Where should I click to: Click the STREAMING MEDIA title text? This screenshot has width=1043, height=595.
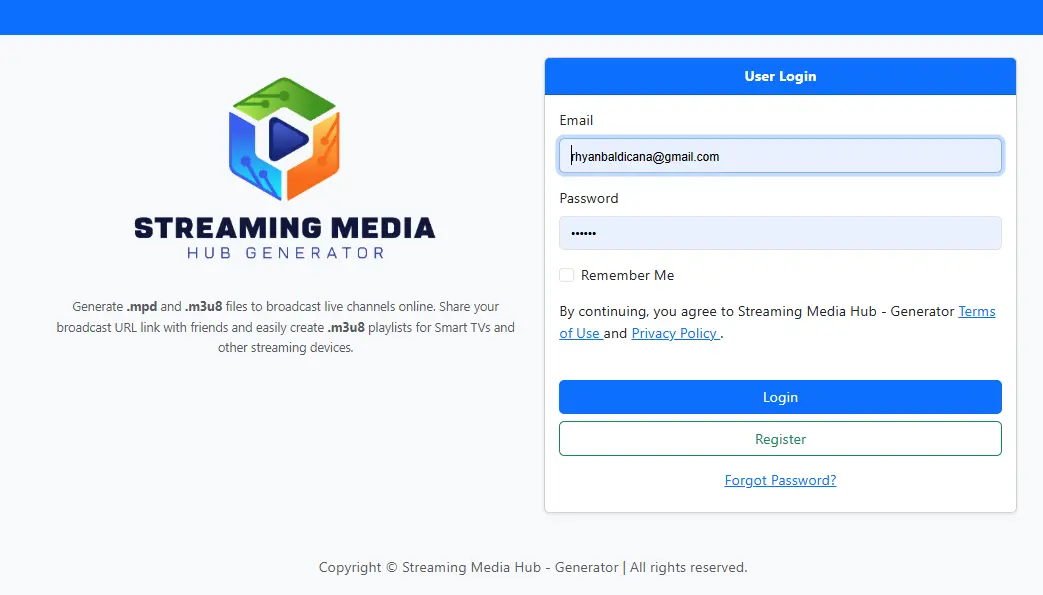(x=285, y=228)
